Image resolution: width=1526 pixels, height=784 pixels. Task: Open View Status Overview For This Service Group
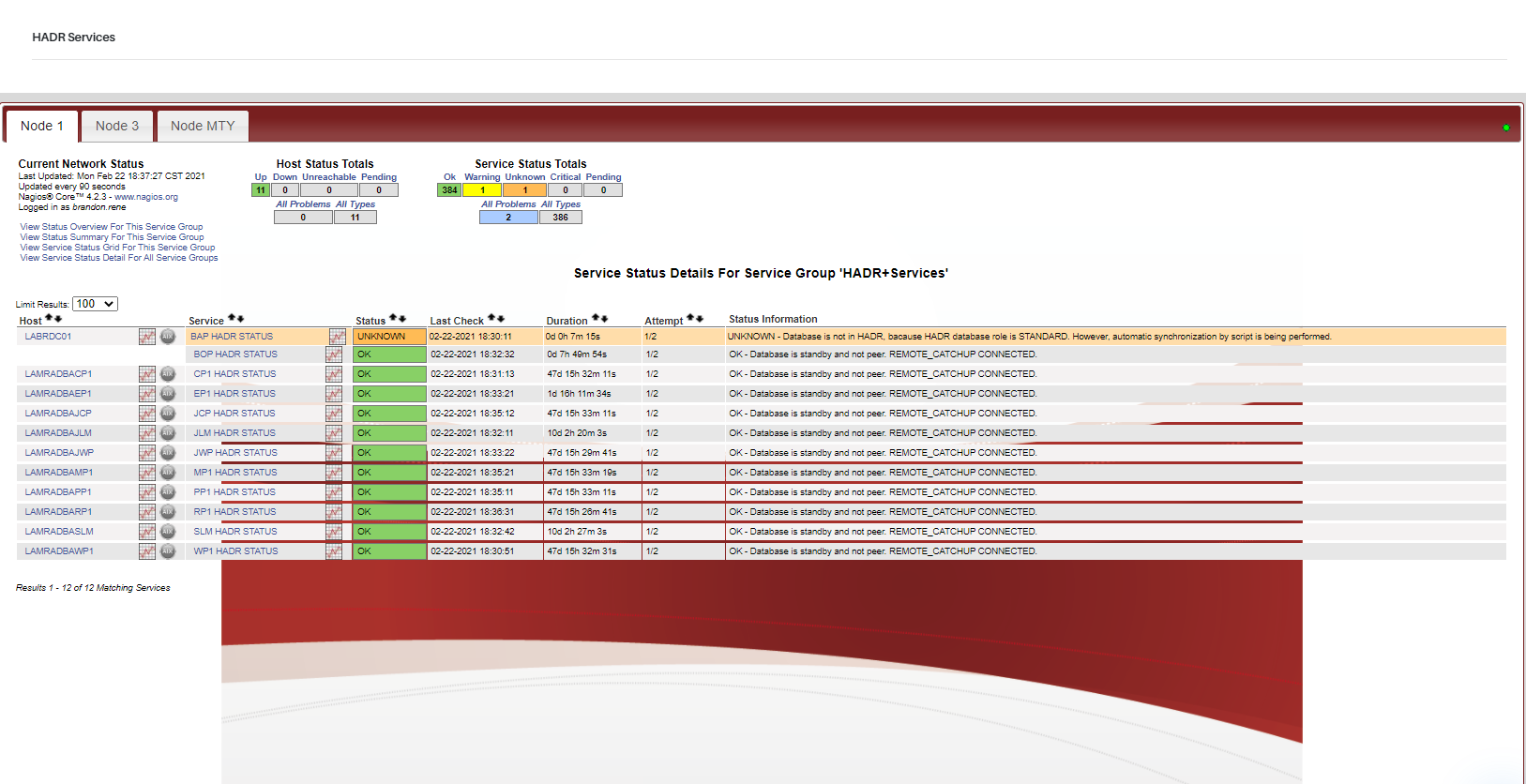coord(112,227)
